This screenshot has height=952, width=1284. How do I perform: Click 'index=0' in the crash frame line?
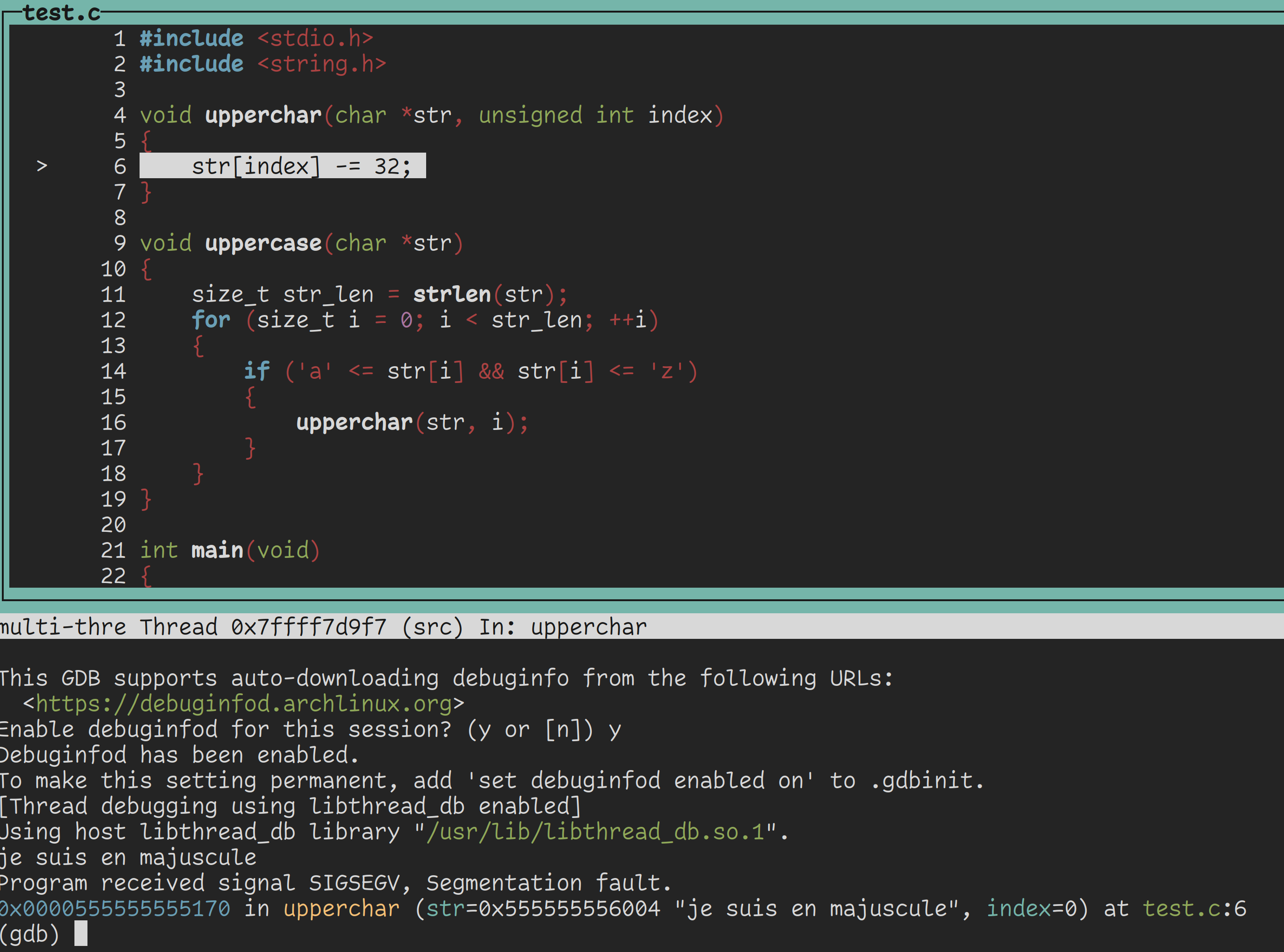tap(1031, 909)
